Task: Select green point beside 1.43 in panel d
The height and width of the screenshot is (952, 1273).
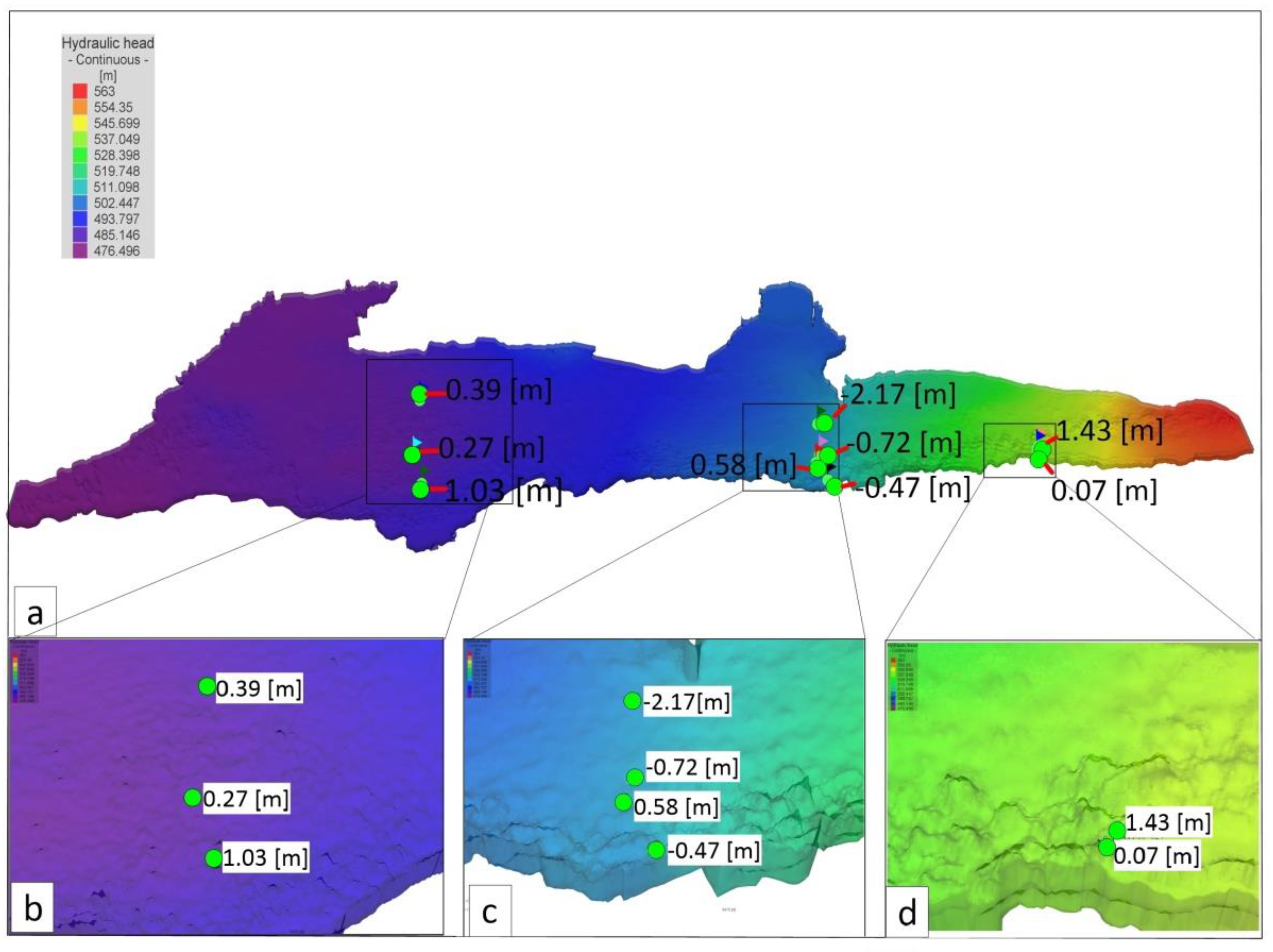Action: coord(1117,830)
